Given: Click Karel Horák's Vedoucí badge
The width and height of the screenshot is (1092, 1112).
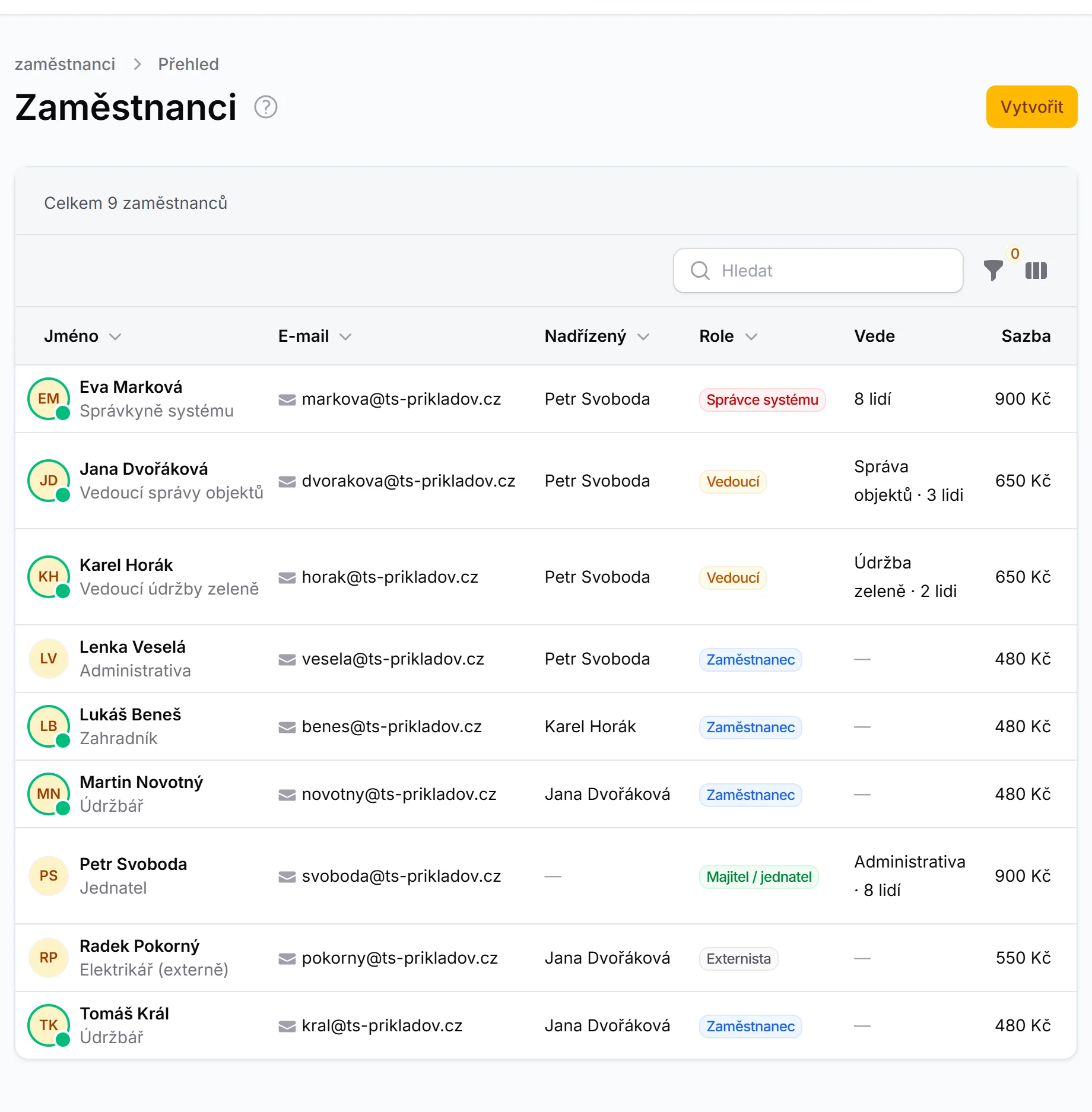Looking at the screenshot, I should click(x=733, y=577).
